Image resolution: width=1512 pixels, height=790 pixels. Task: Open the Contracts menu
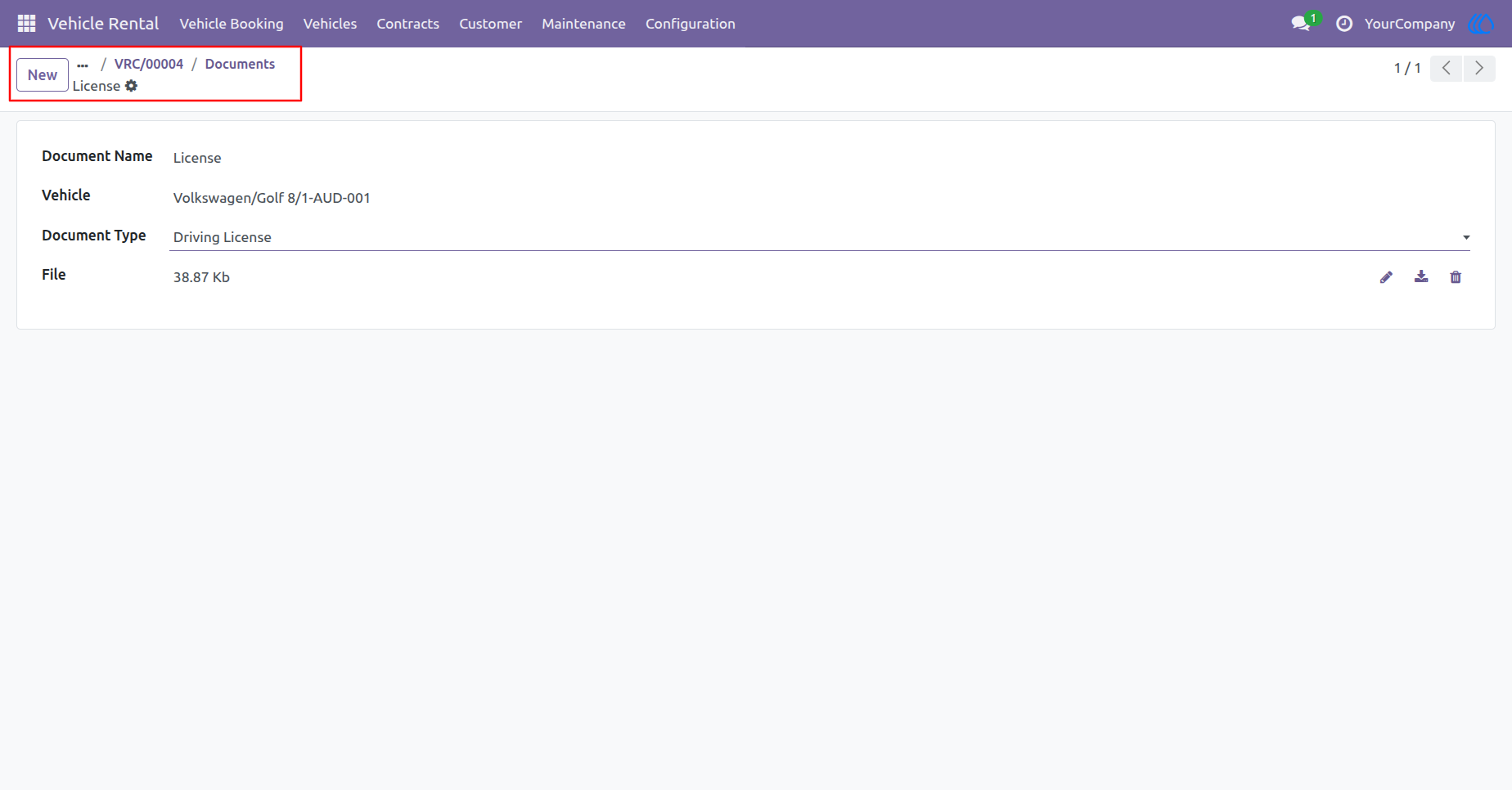[407, 24]
